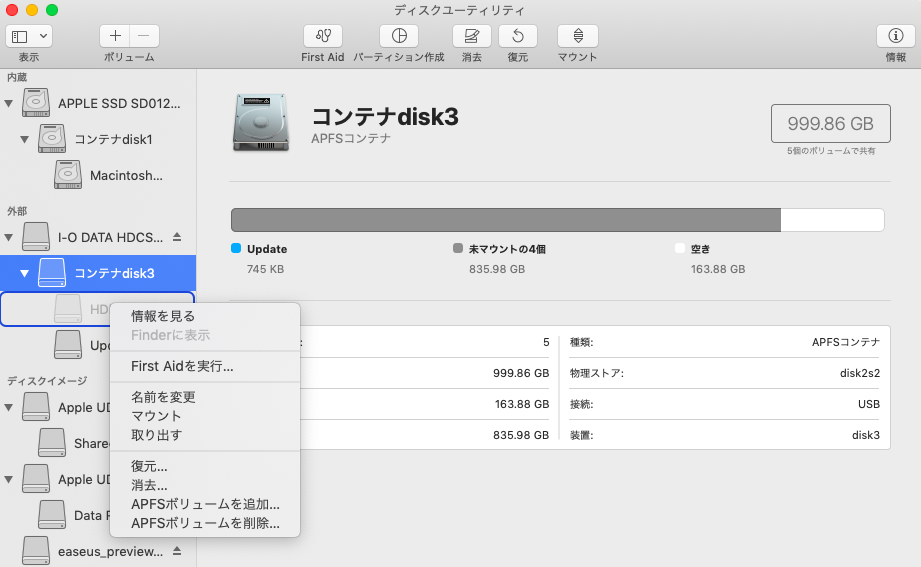Select First Aidを実行... in context menu
The height and width of the screenshot is (567, 921).
click(182, 366)
